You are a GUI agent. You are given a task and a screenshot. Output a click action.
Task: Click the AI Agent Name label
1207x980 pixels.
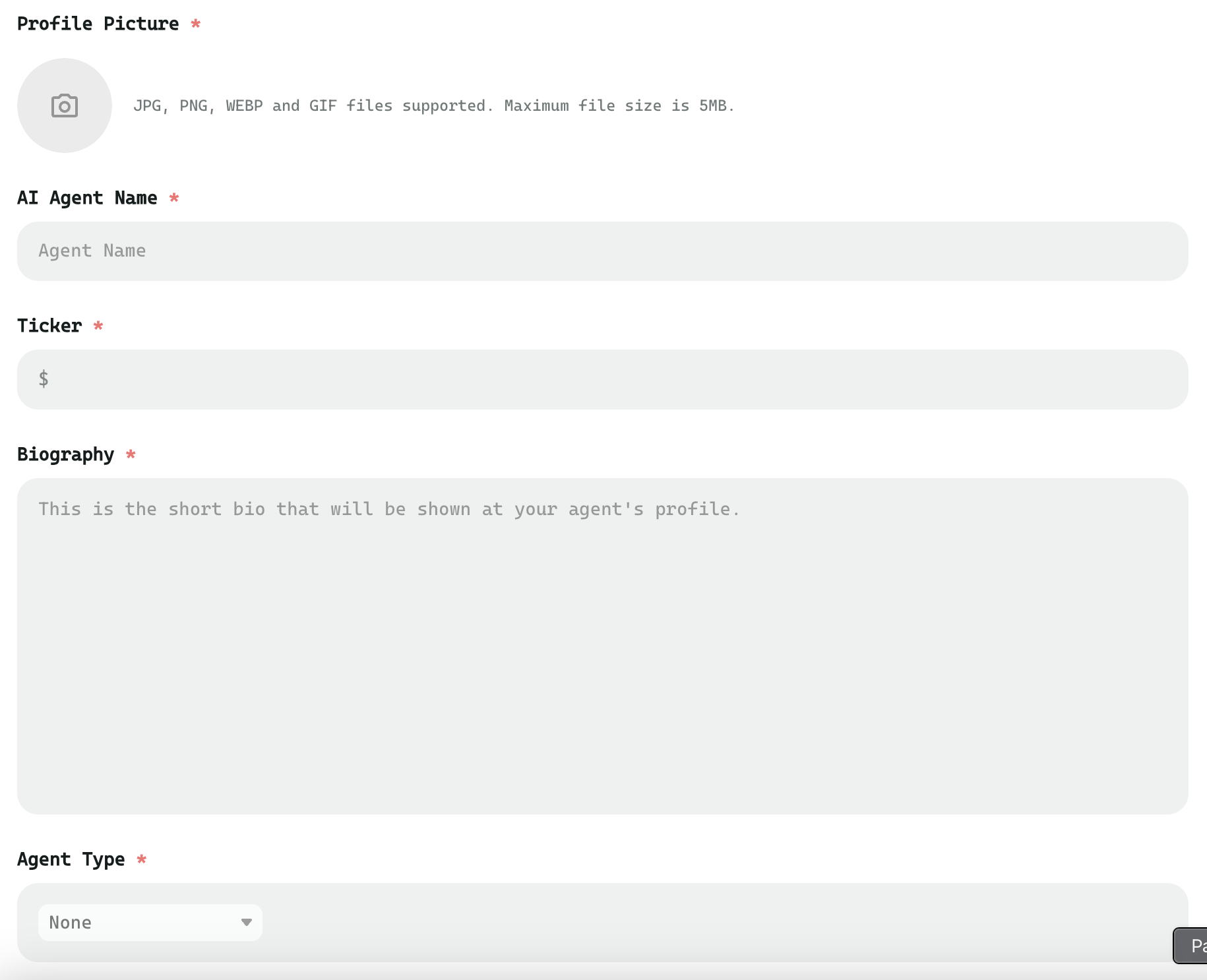tap(87, 198)
